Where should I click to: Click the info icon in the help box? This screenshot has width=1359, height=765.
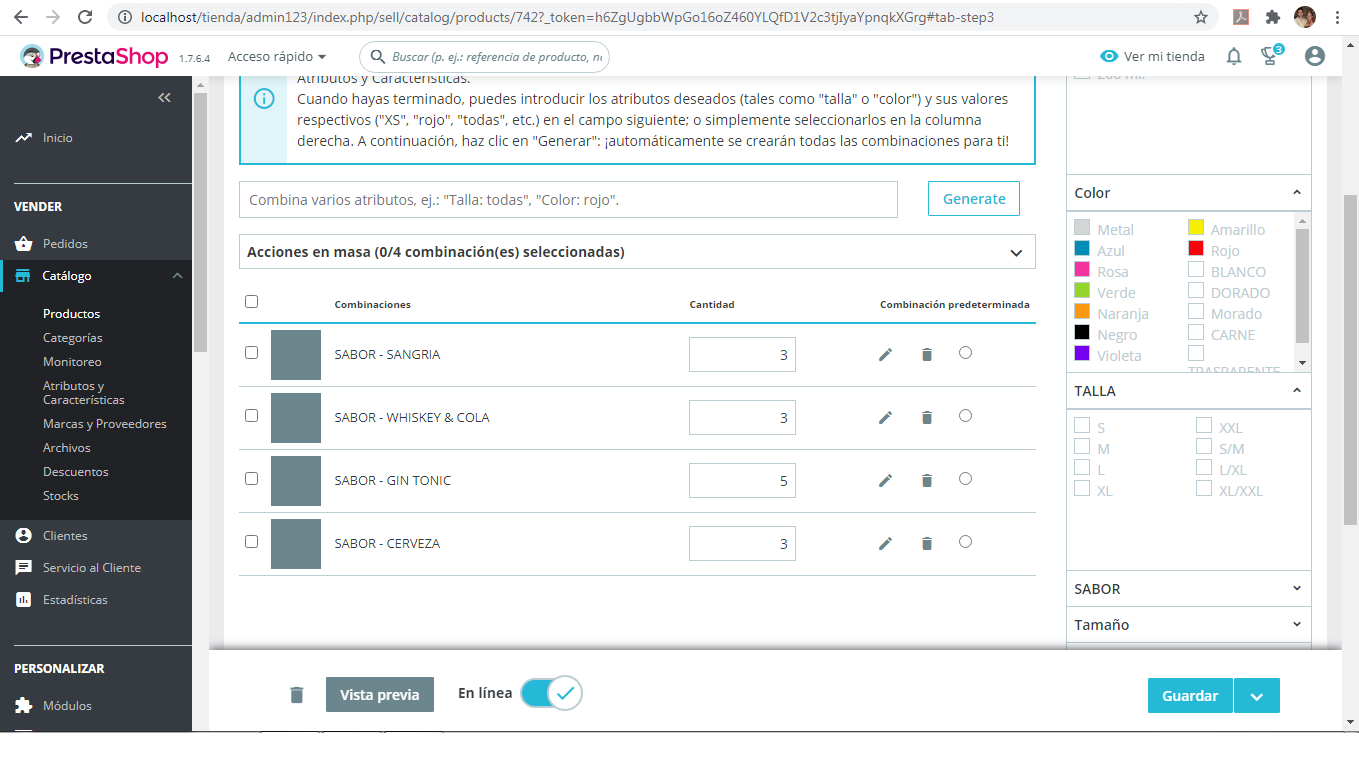(x=264, y=98)
